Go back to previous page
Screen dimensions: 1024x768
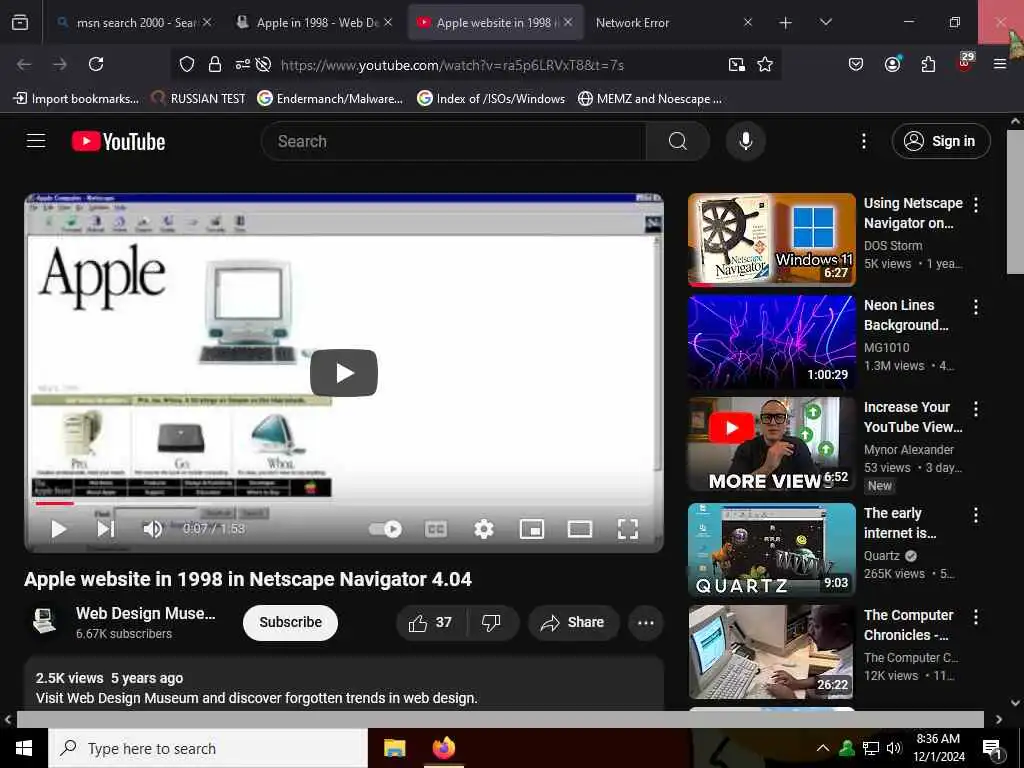[24, 64]
